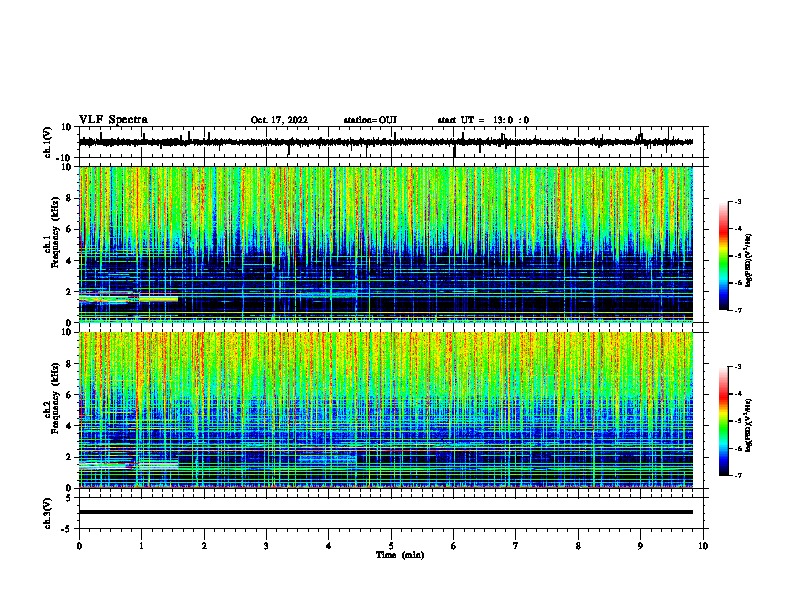Click the "4" kHz tick on ch.2 spectrogram axis
792x612 pixels.
70,426
